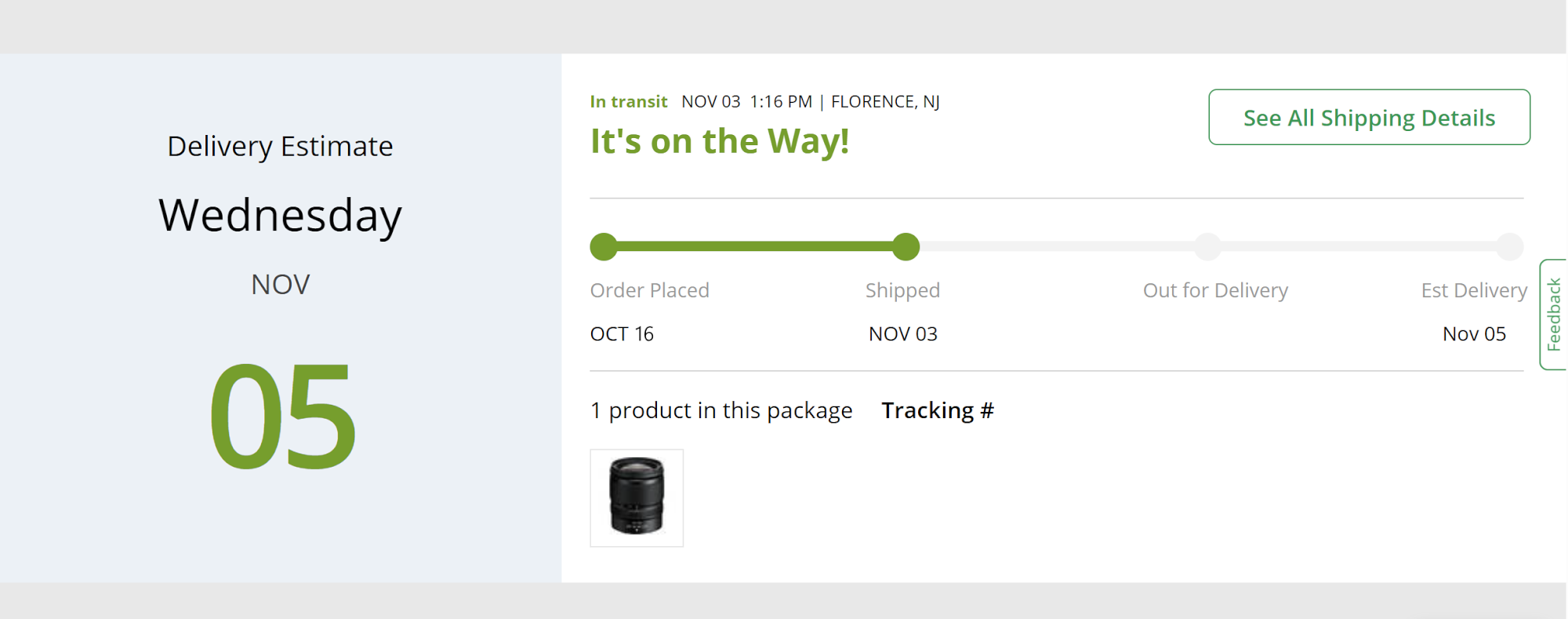Select the Shipped progress dot
Image resolution: width=1568 pixels, height=619 pixels.
pos(906,246)
